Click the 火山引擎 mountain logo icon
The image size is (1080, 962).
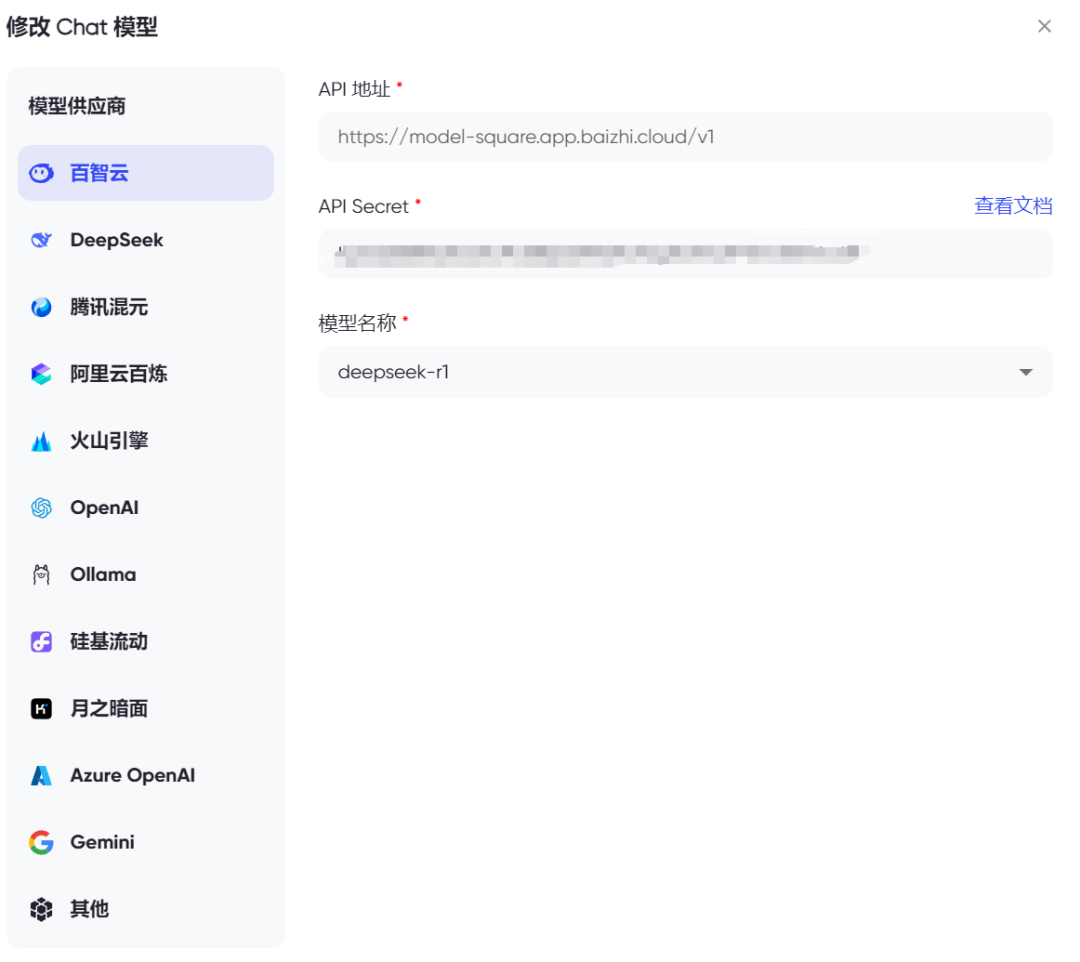41,441
